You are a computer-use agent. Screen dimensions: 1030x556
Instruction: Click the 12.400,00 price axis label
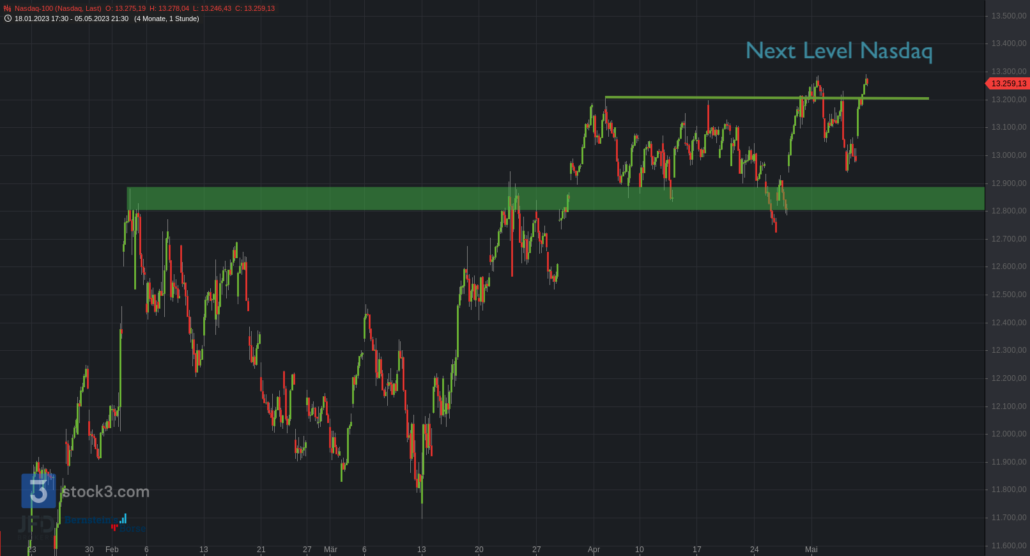(1009, 322)
